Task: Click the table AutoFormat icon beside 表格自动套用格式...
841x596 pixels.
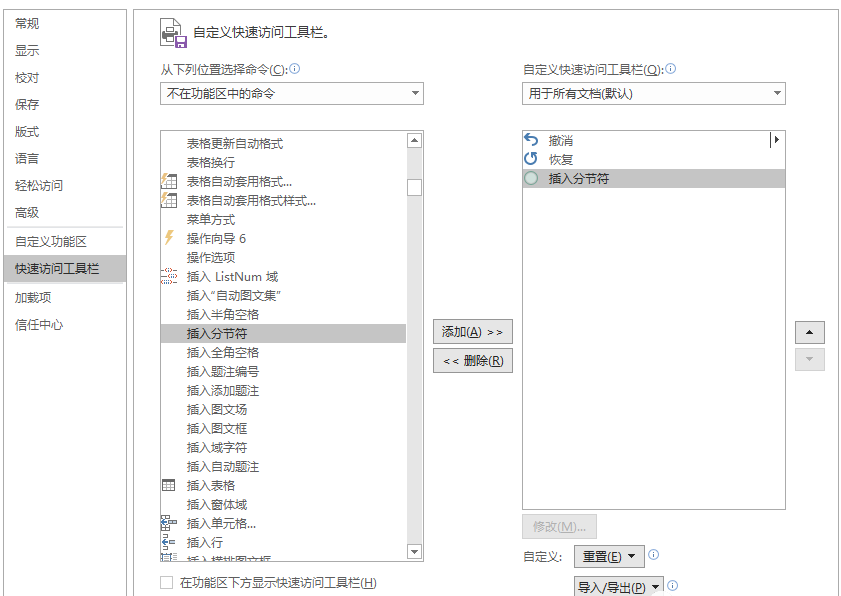Action: pos(169,181)
